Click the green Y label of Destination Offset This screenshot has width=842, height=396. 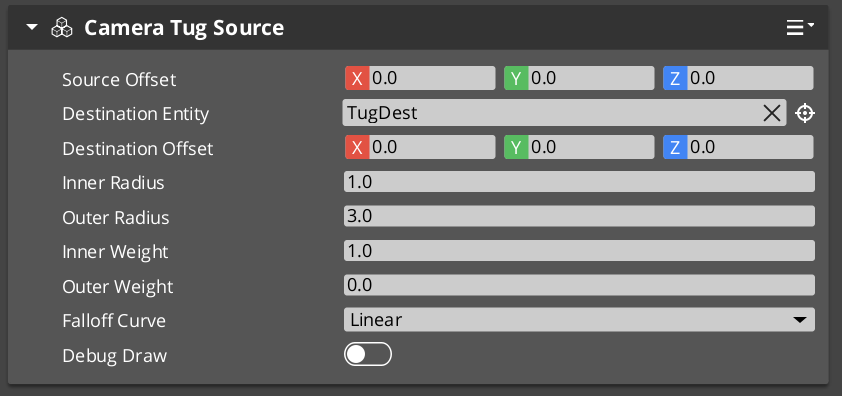point(516,147)
